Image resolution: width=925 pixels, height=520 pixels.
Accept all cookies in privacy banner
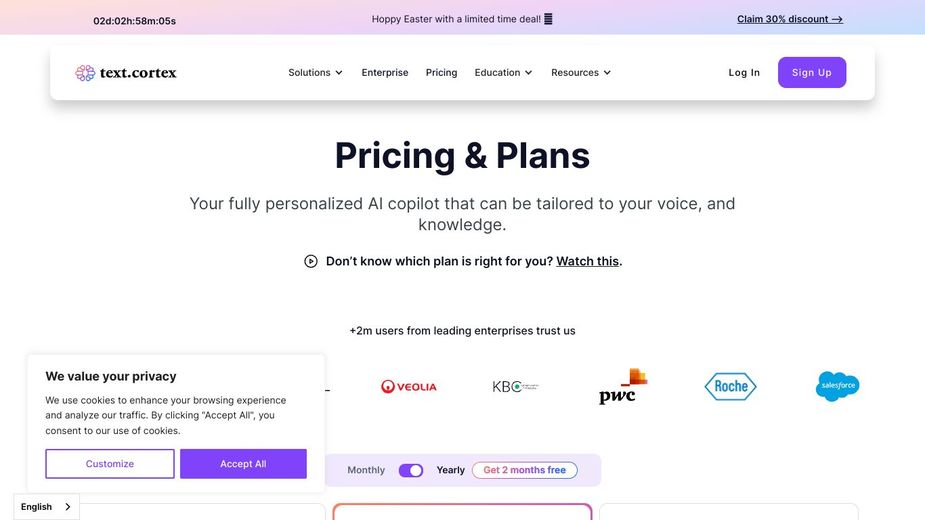tap(243, 464)
